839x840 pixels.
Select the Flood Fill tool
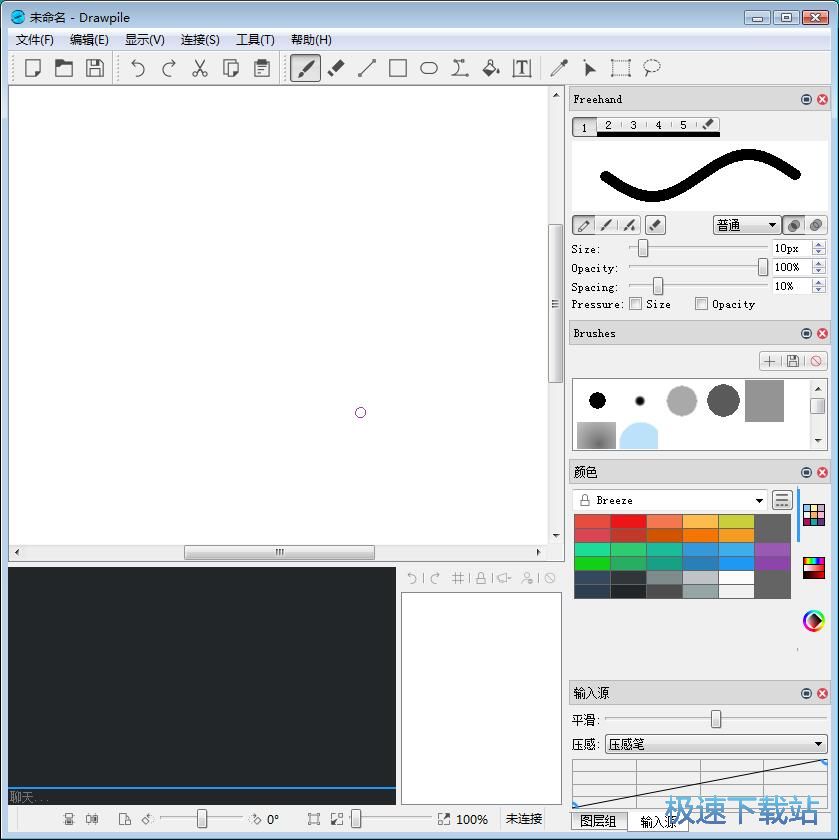pyautogui.click(x=490, y=68)
